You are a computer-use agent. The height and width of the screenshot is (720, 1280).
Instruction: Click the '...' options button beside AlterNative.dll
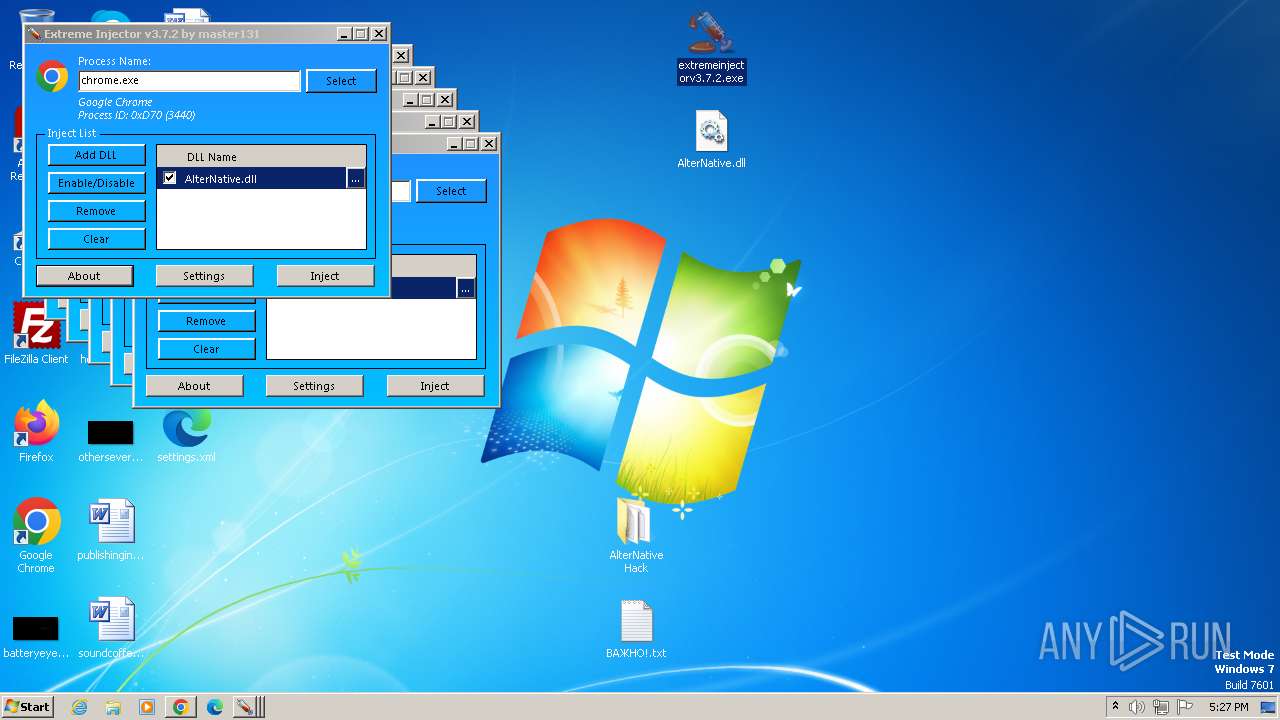356,179
